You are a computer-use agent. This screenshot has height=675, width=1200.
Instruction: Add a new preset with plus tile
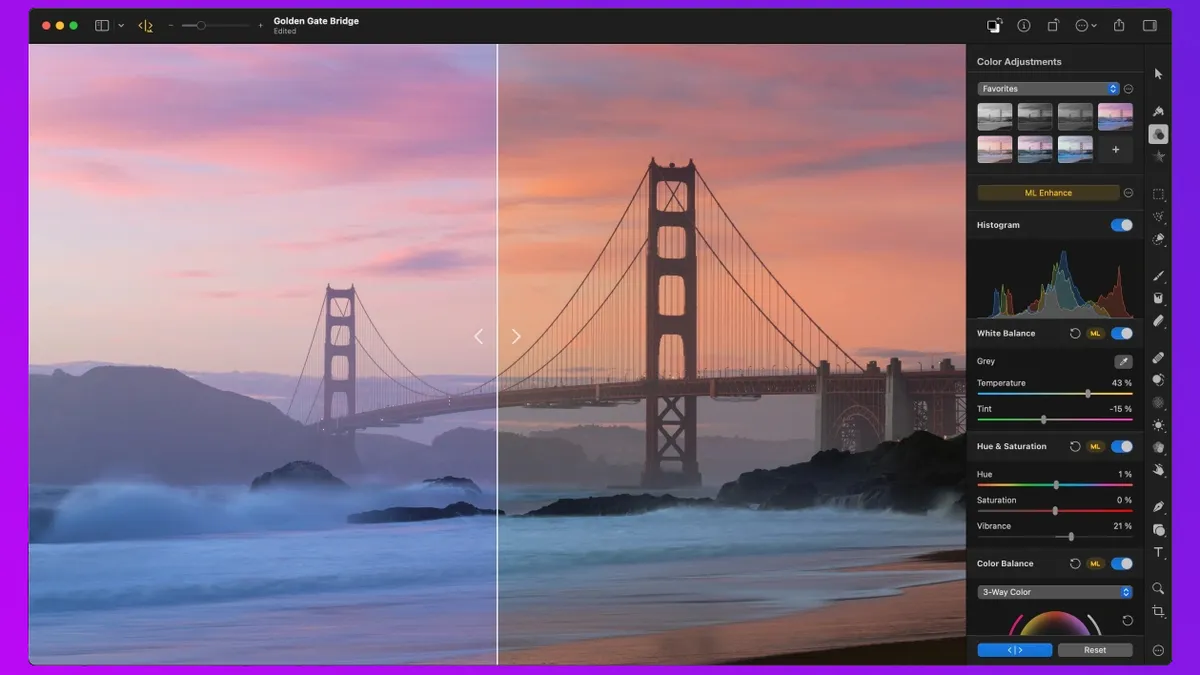pyautogui.click(x=1115, y=149)
